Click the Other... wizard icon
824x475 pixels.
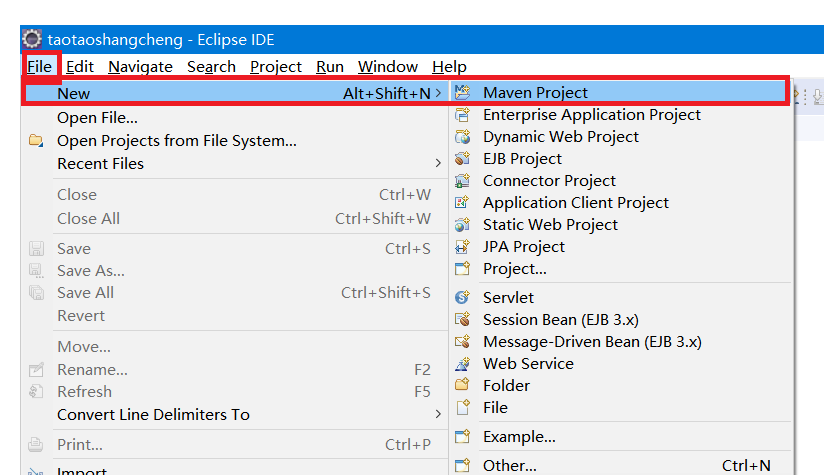click(462, 466)
